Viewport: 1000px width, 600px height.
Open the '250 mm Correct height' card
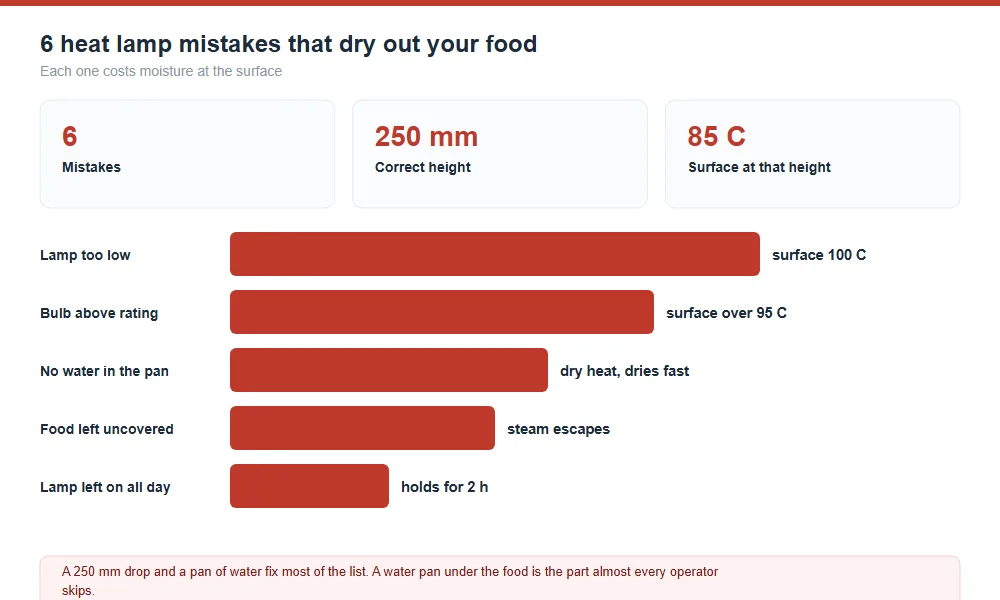click(x=500, y=154)
